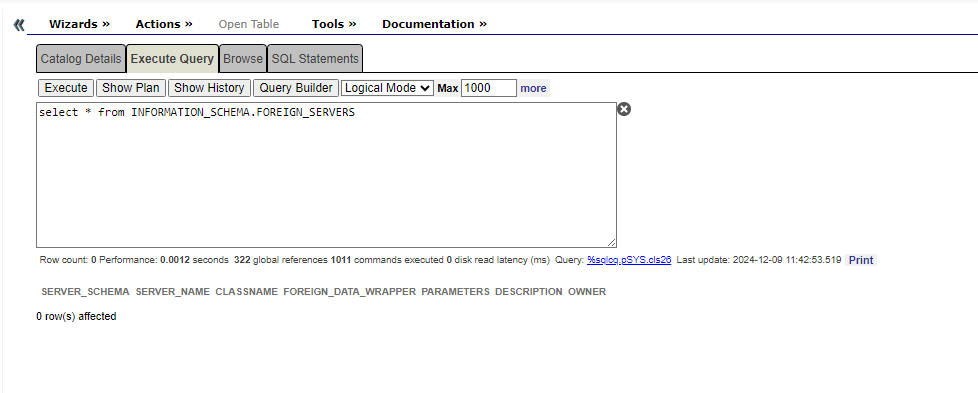Image resolution: width=978 pixels, height=393 pixels.
Task: Click the DESCRIPTION column header
Action: pyautogui.click(x=529, y=291)
